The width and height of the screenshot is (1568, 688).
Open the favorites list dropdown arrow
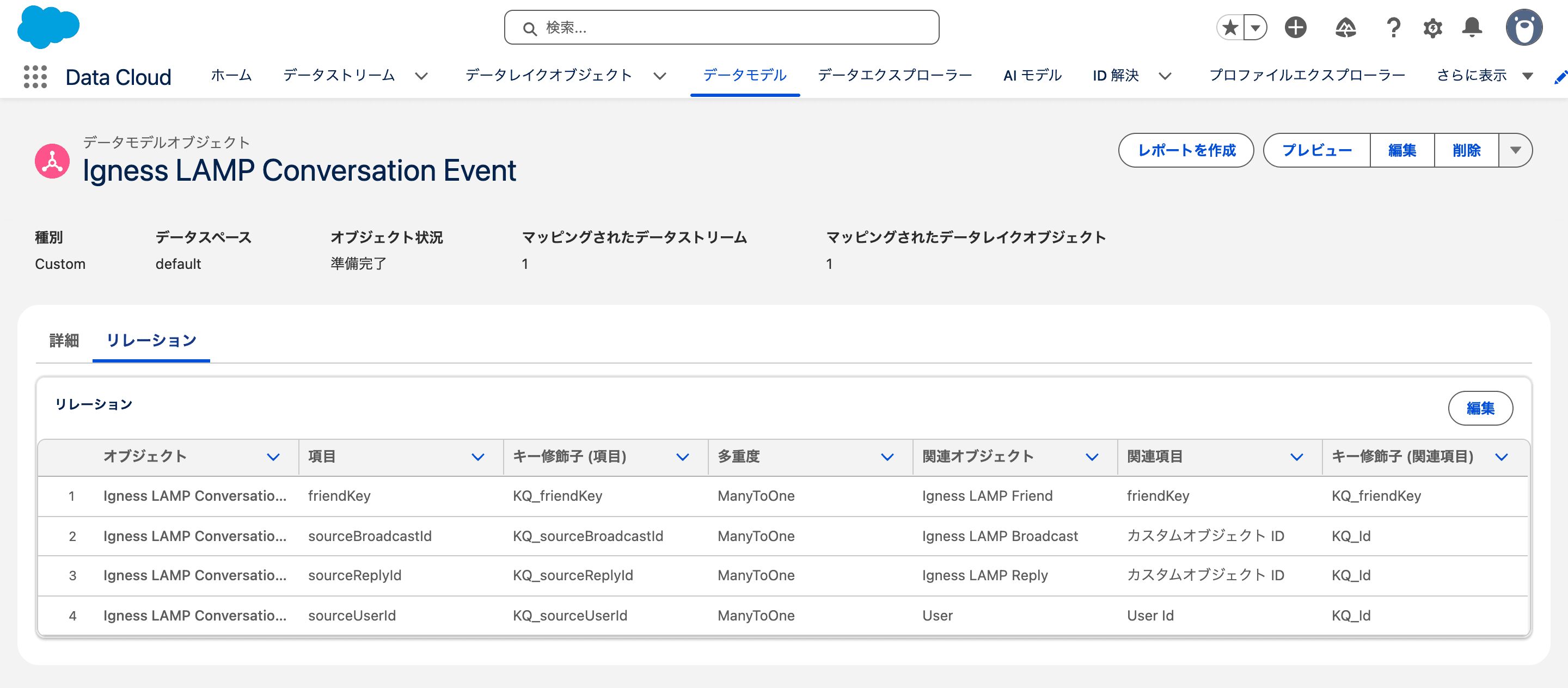[1255, 27]
